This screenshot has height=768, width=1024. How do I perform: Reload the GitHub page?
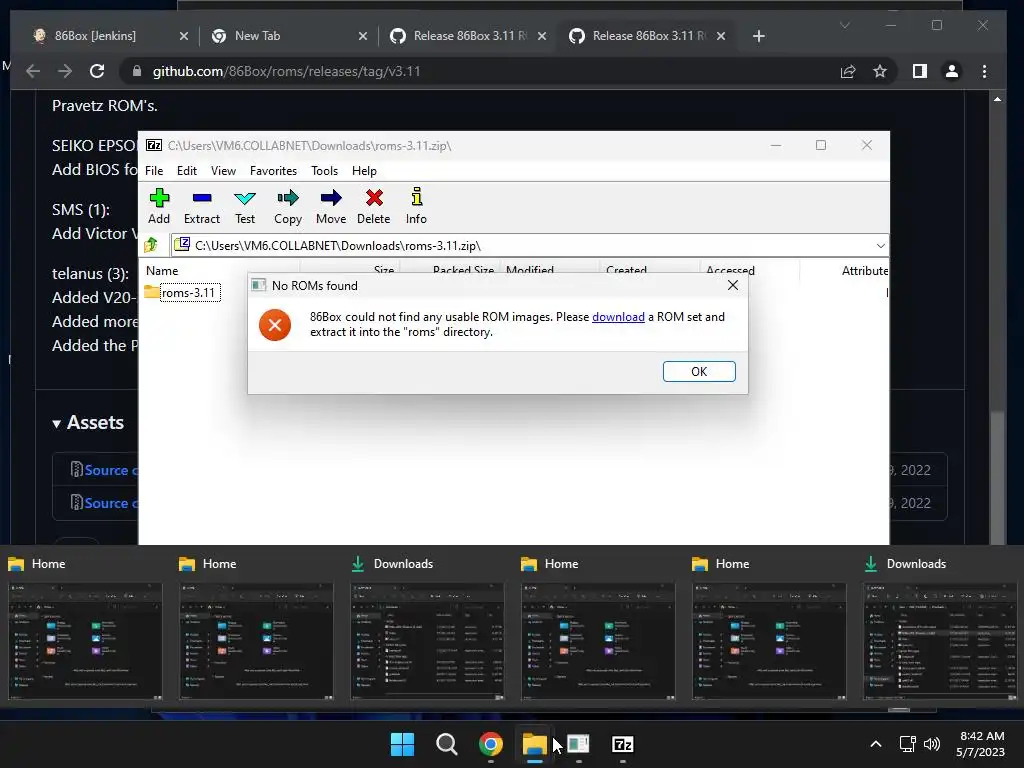pos(97,71)
